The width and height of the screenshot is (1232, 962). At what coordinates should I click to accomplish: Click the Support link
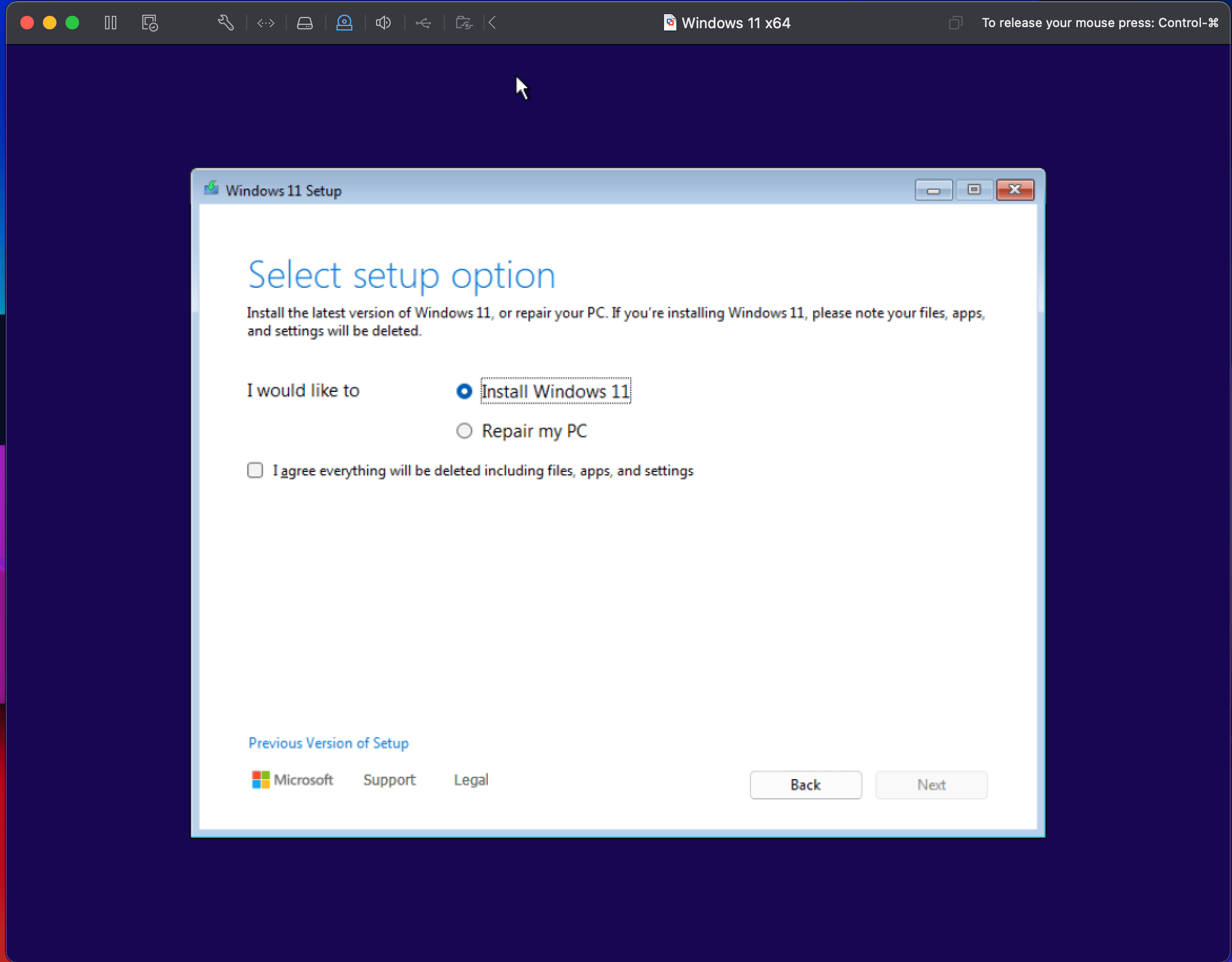pyautogui.click(x=389, y=780)
